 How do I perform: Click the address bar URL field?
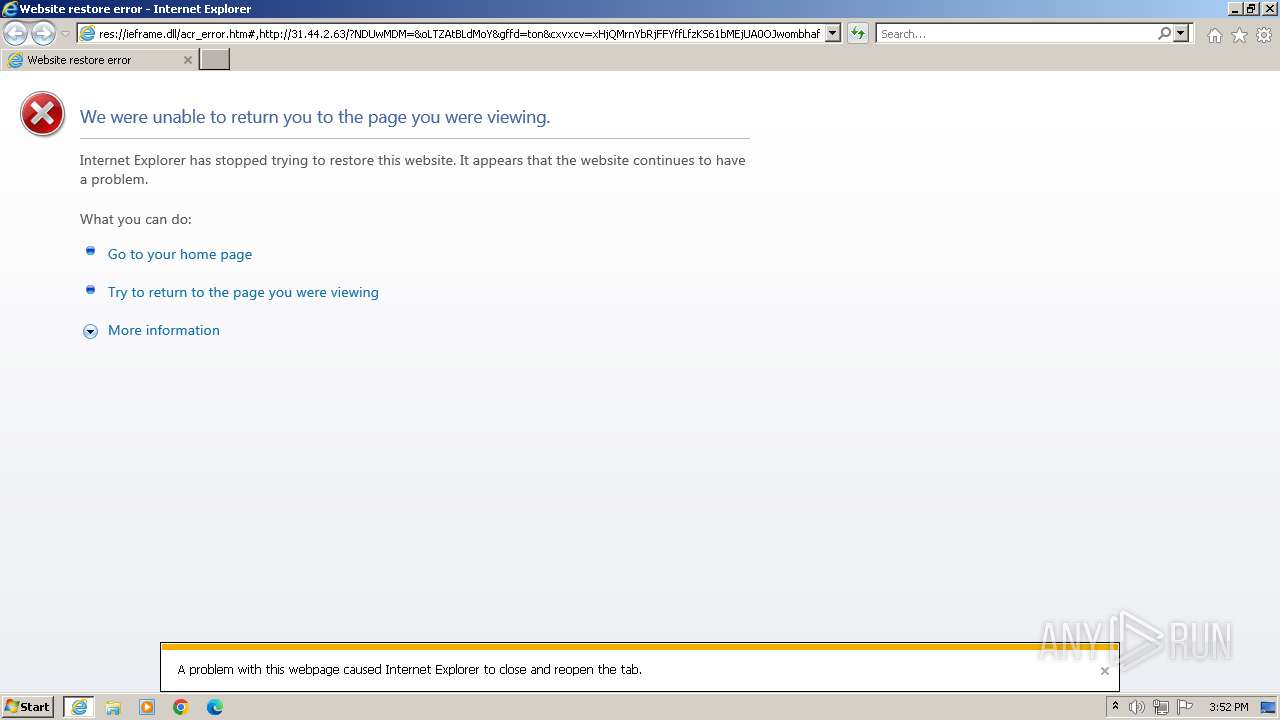click(459, 34)
